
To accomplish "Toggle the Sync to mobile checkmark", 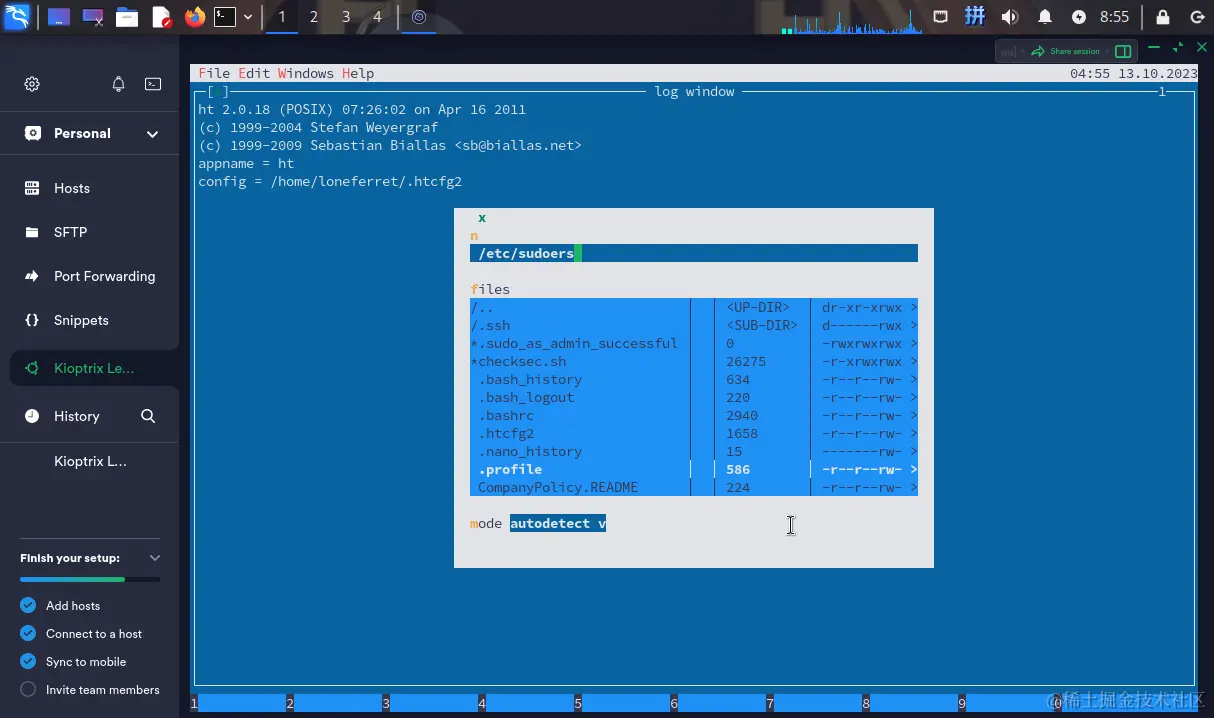I will [28, 662].
